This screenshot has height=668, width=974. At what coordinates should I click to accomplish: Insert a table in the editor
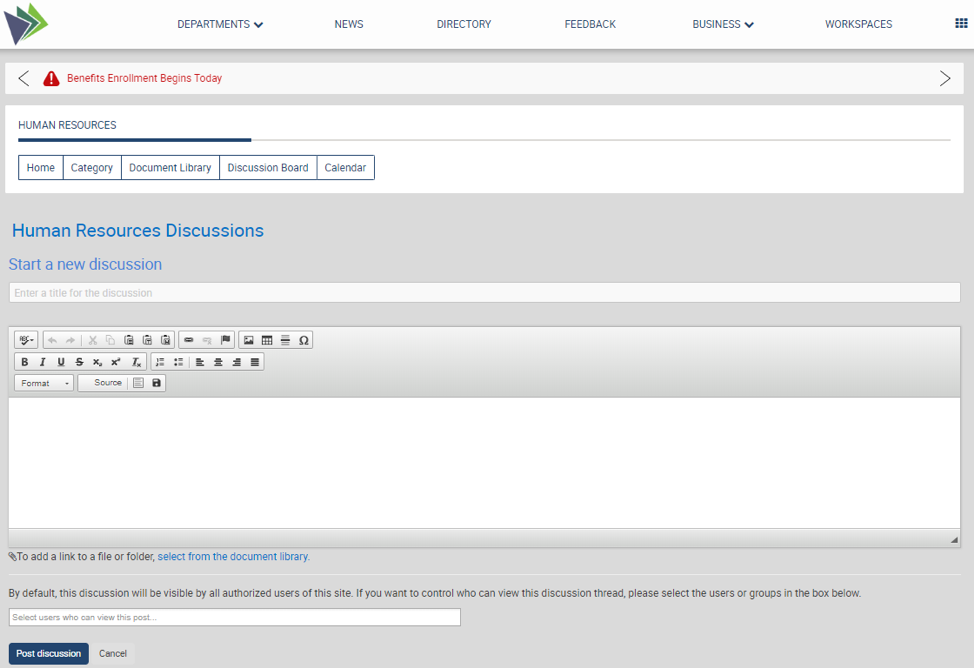click(x=267, y=340)
